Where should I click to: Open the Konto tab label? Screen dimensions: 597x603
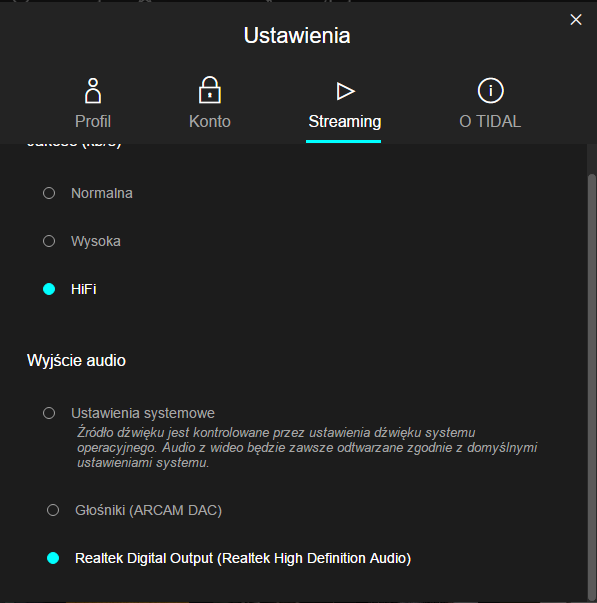click(210, 122)
